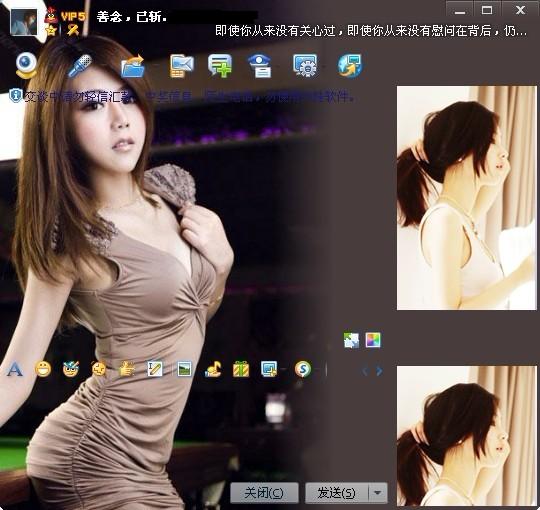This screenshot has height=510, width=540.
Task: Launch the remote desktop gear monitor icon
Action: pyautogui.click(x=305, y=65)
